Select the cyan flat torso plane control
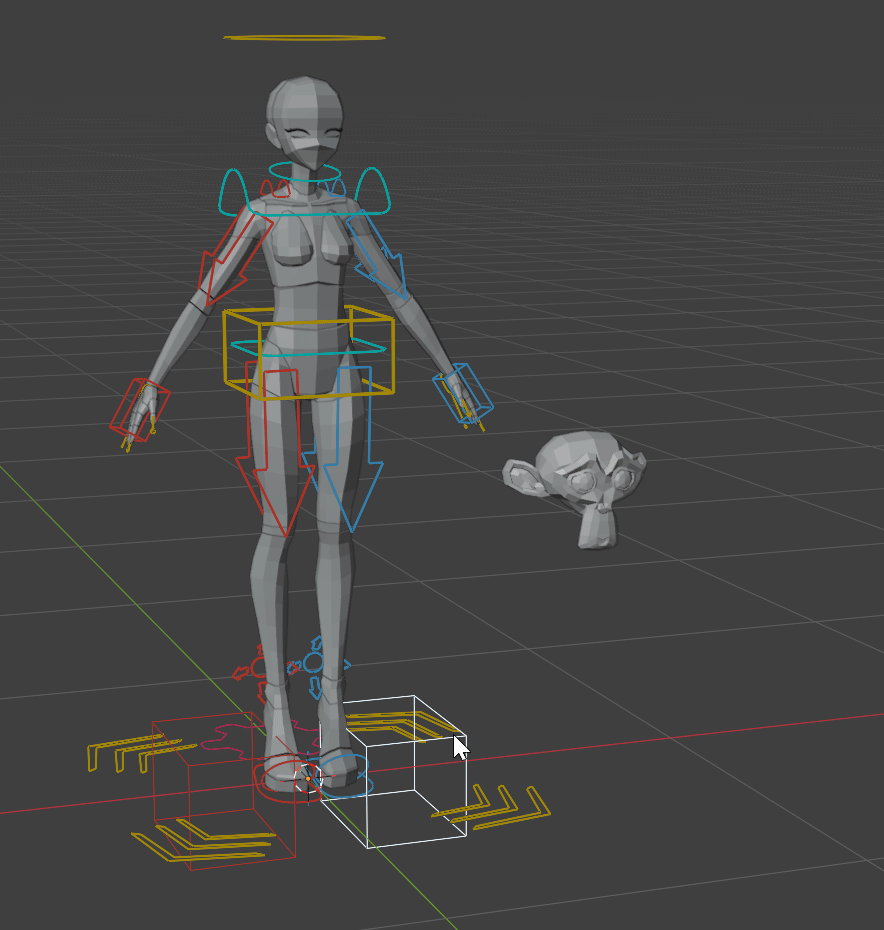 [309, 347]
